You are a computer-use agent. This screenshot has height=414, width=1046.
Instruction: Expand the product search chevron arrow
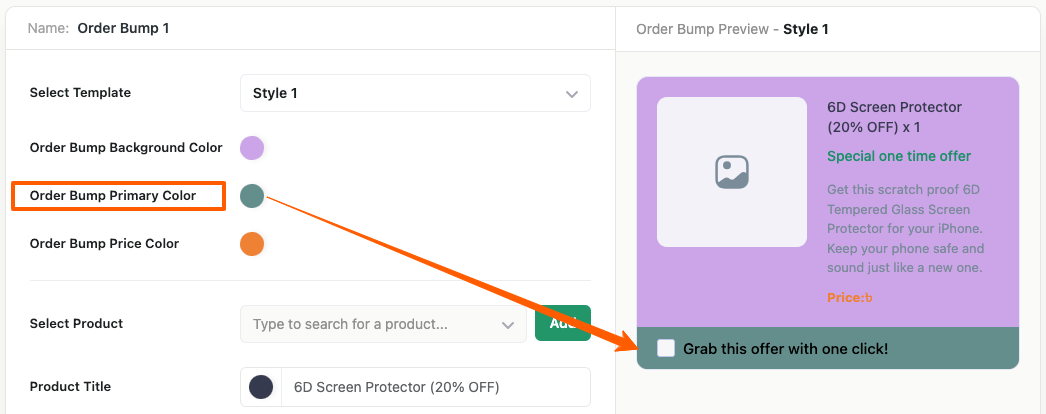pyautogui.click(x=507, y=325)
